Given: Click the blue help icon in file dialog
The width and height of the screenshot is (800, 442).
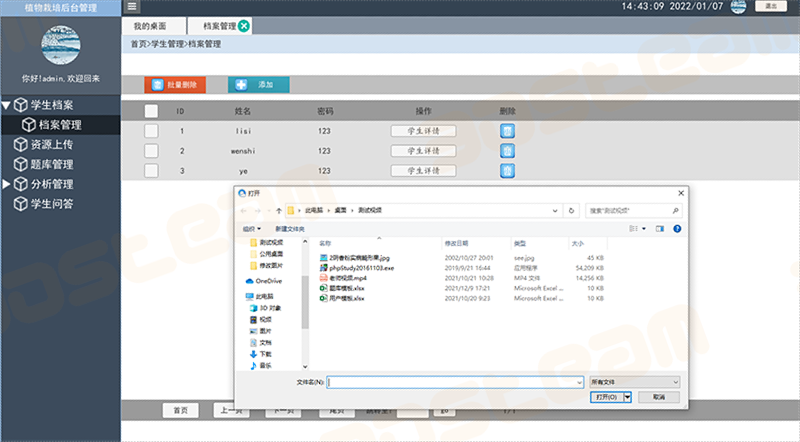Looking at the screenshot, I should click(677, 229).
